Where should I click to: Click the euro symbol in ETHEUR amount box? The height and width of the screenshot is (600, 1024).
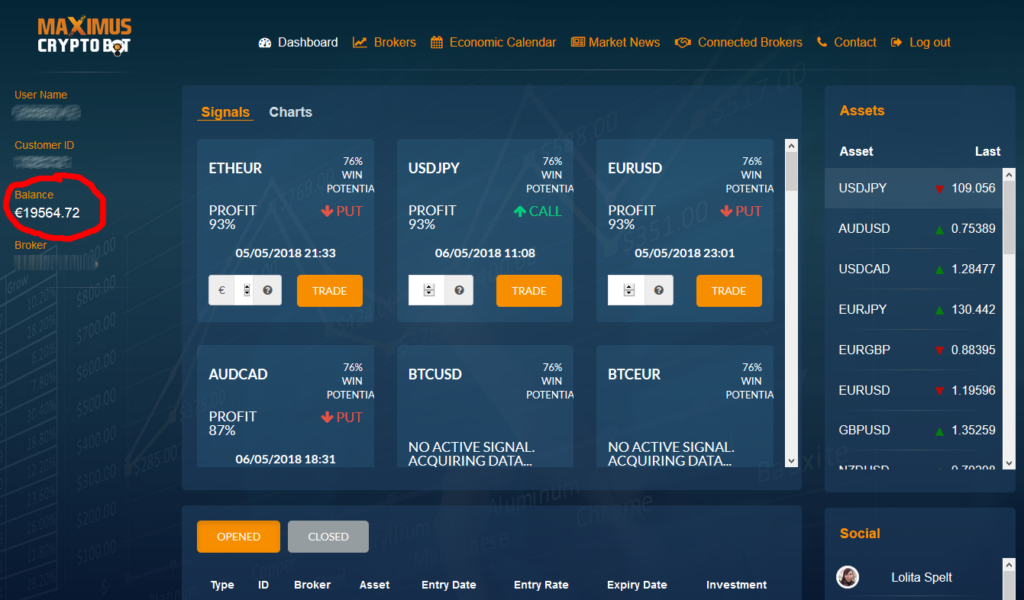(x=222, y=291)
